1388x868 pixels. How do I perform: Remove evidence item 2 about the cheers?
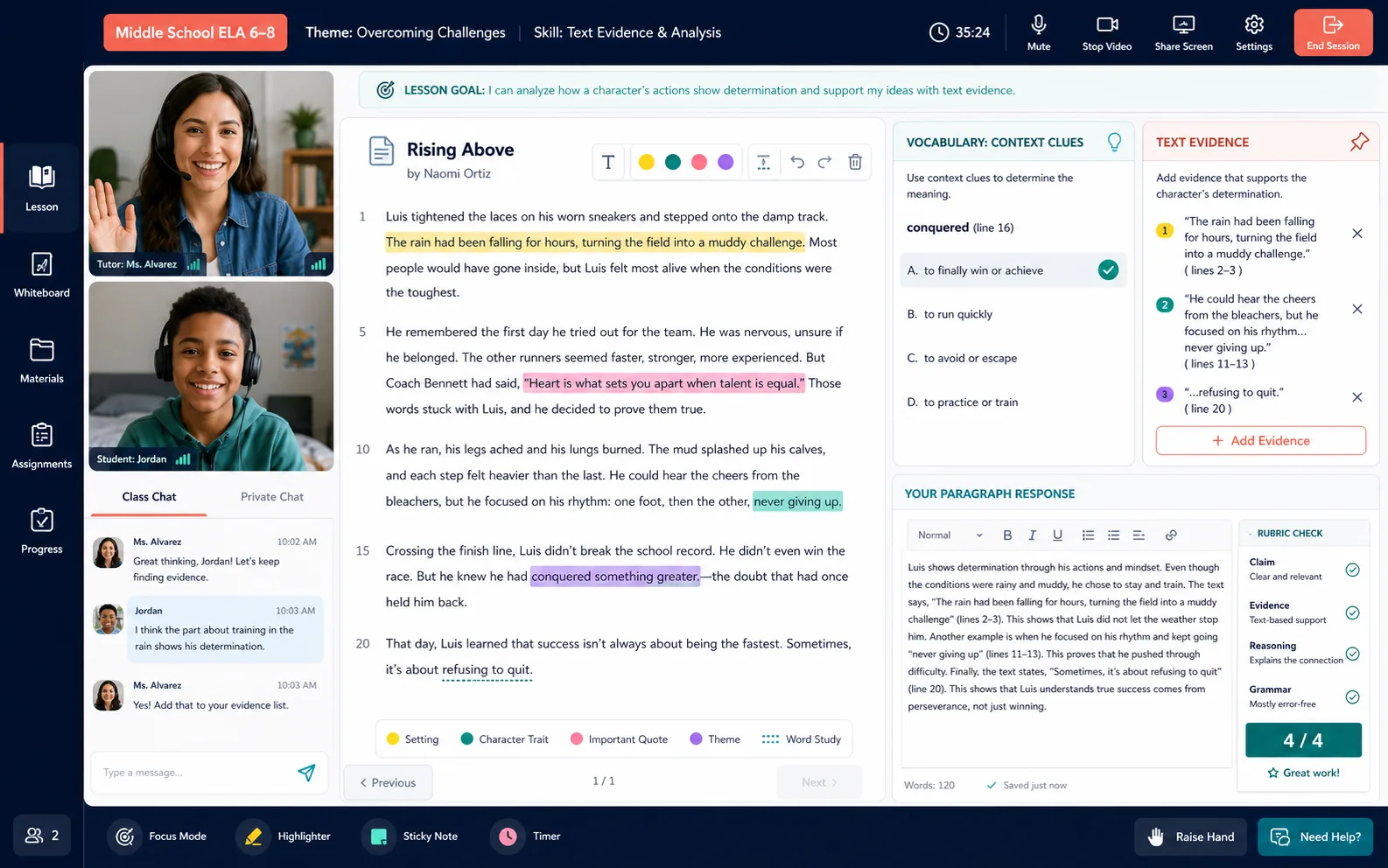coord(1357,309)
